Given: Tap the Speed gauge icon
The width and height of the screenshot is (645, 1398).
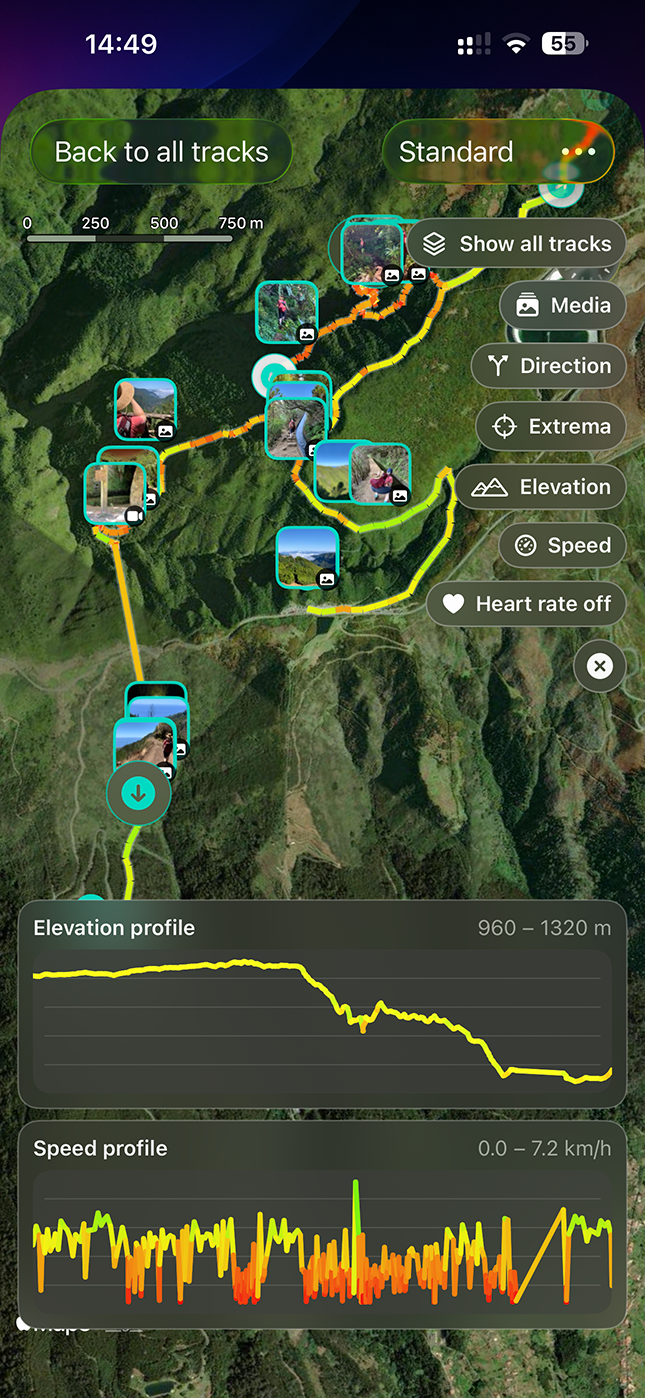Looking at the screenshot, I should [526, 546].
